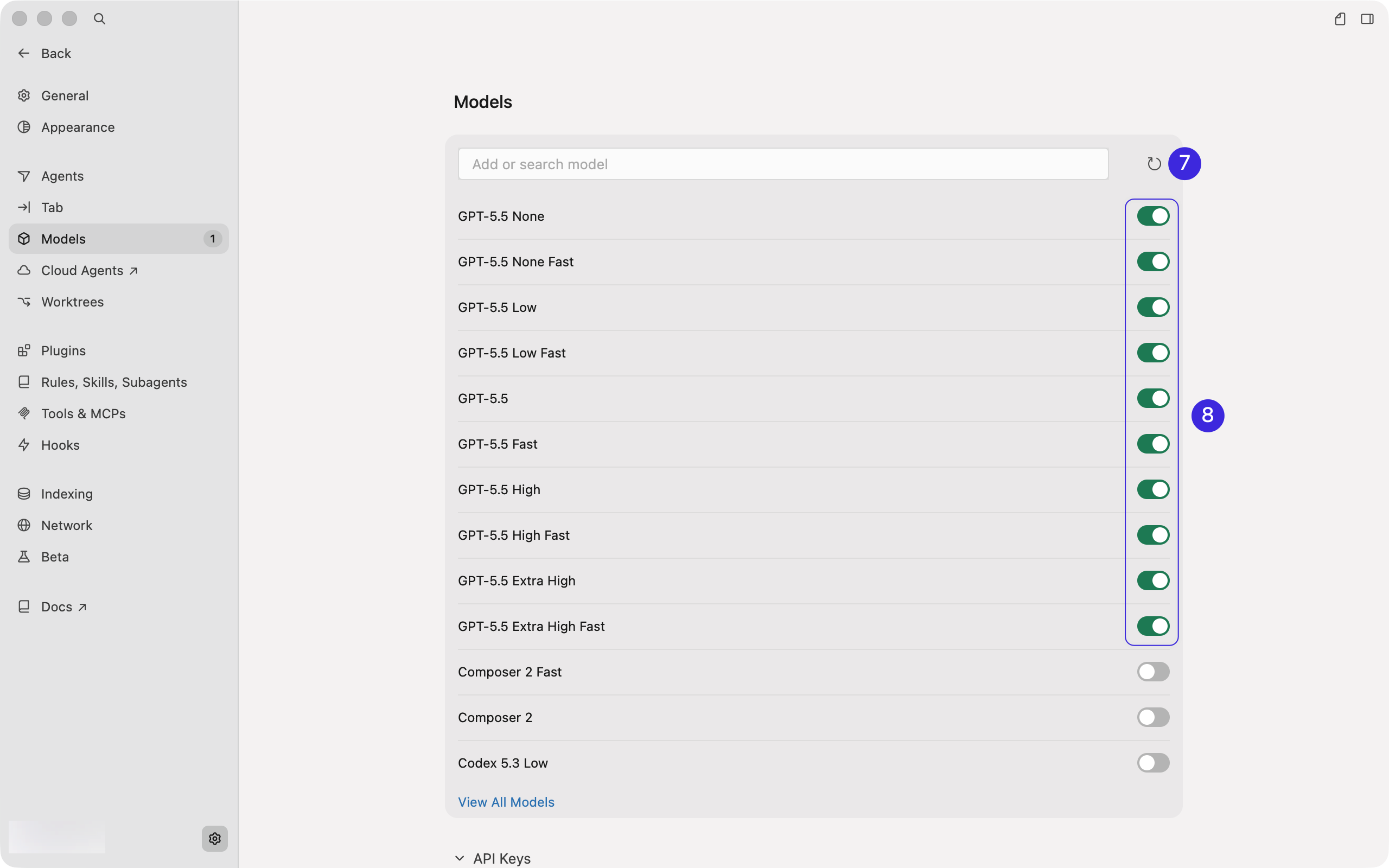The width and height of the screenshot is (1389, 868).
Task: Click the gear icon at sidebar bottom
Action: 215,838
